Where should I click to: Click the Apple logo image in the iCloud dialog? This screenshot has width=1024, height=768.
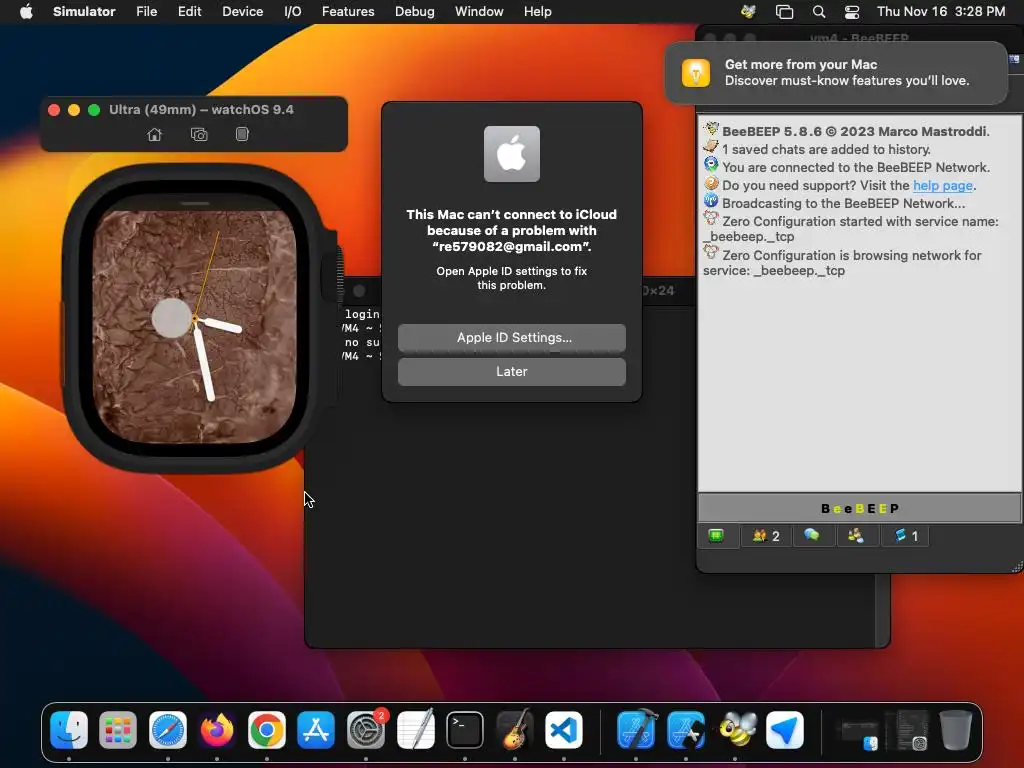[511, 154]
